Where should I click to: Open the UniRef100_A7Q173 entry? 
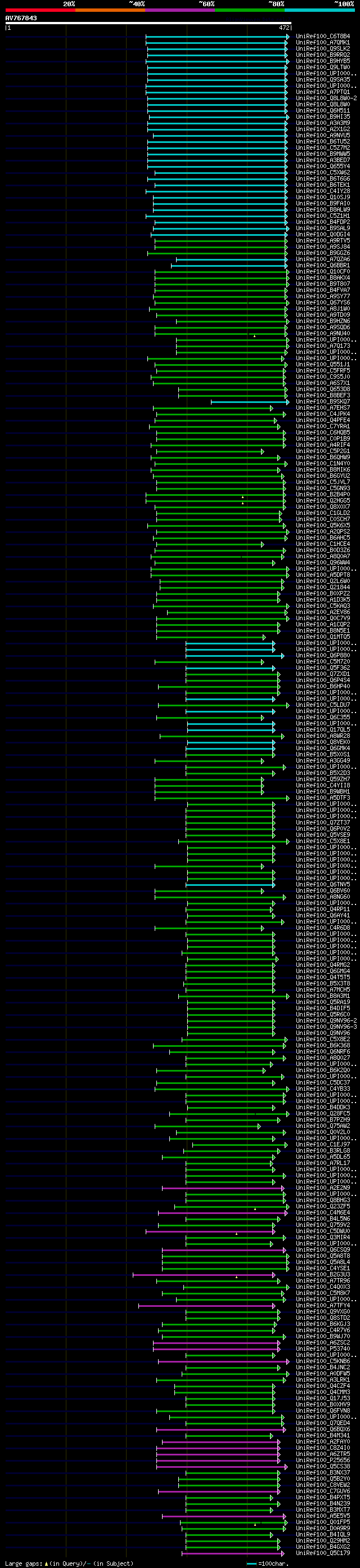[323, 346]
